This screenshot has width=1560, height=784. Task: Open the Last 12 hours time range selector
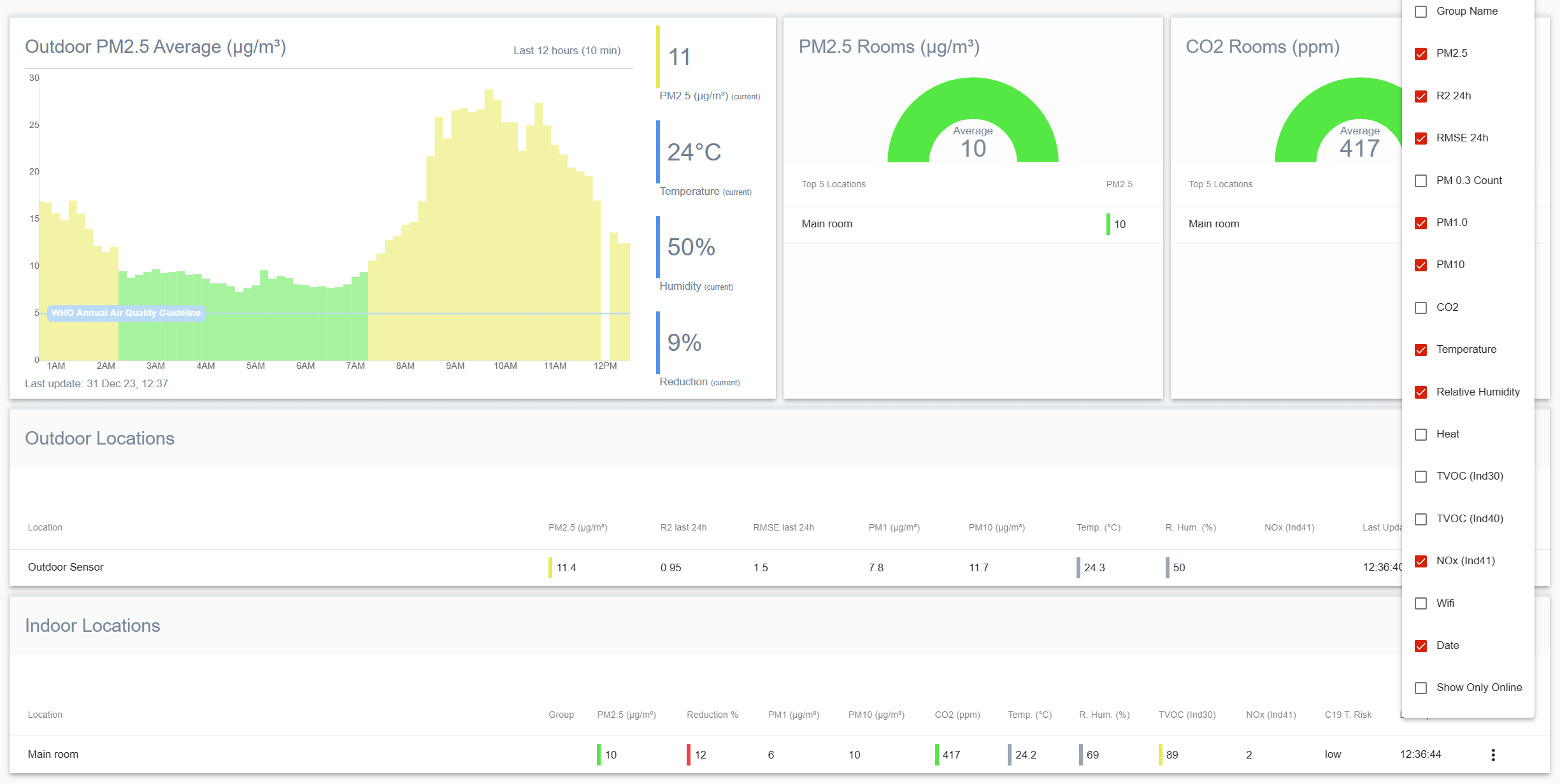coord(566,50)
